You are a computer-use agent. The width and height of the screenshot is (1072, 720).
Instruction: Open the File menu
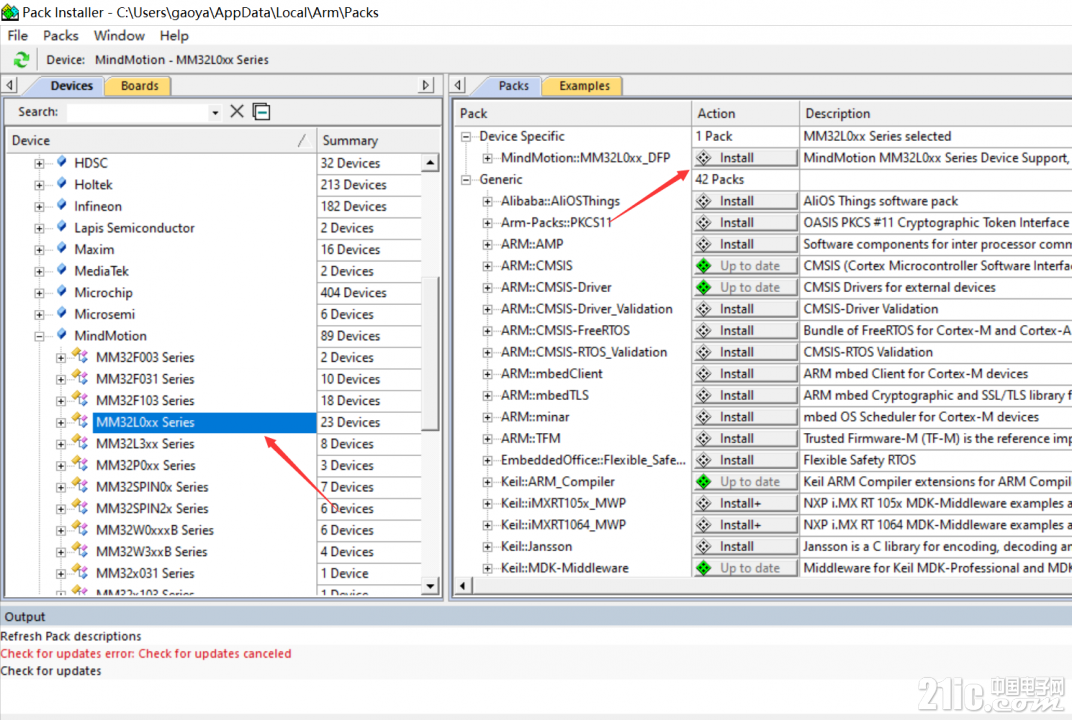point(18,36)
